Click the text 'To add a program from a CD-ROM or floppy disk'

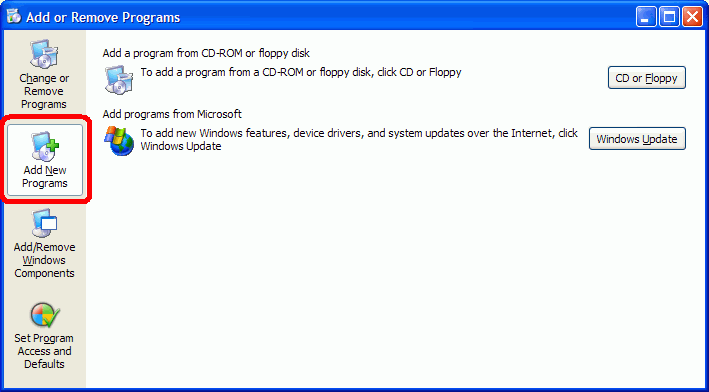[301, 72]
